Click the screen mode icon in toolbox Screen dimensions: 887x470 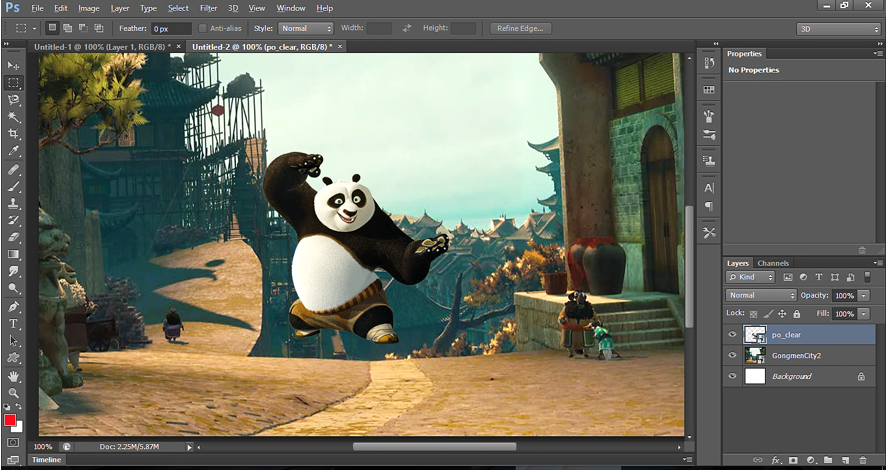14,460
